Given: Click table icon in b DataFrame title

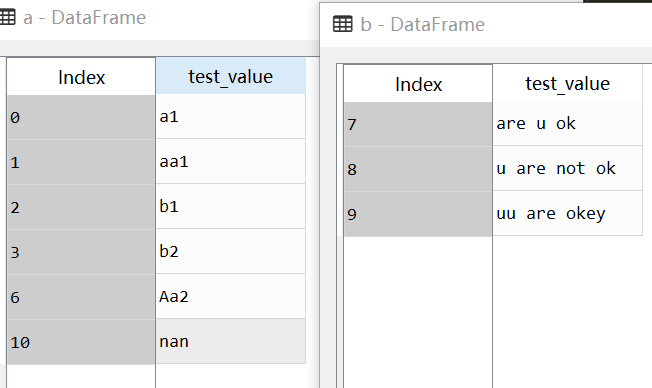Looking at the screenshot, I should pyautogui.click(x=343, y=24).
